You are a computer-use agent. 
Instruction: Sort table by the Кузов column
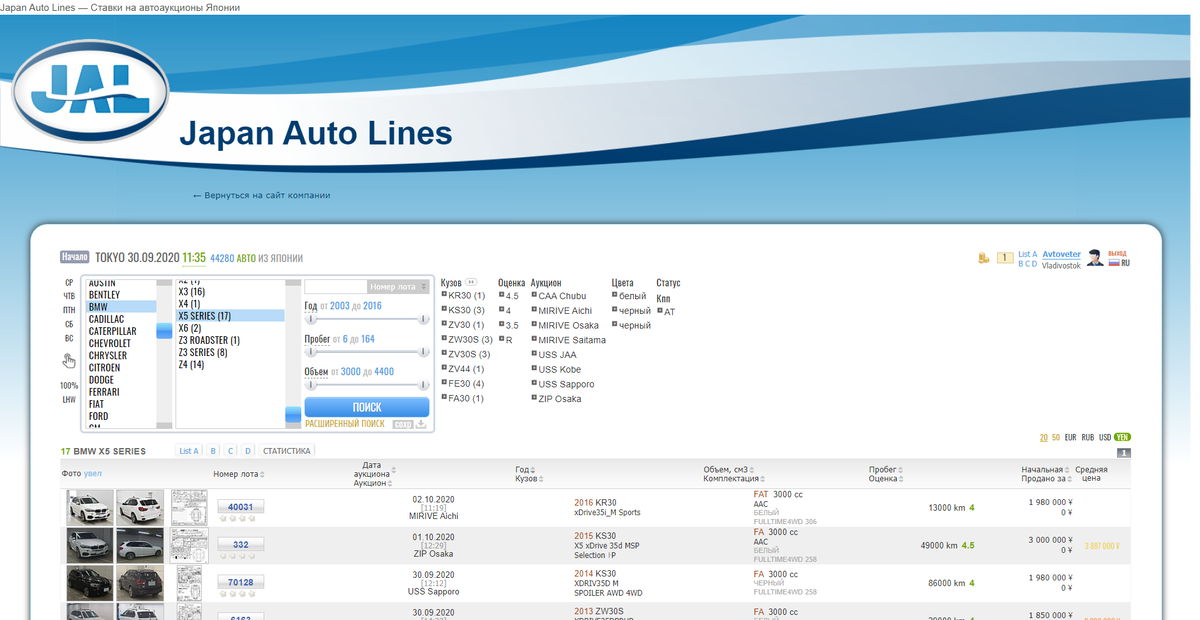pos(529,479)
